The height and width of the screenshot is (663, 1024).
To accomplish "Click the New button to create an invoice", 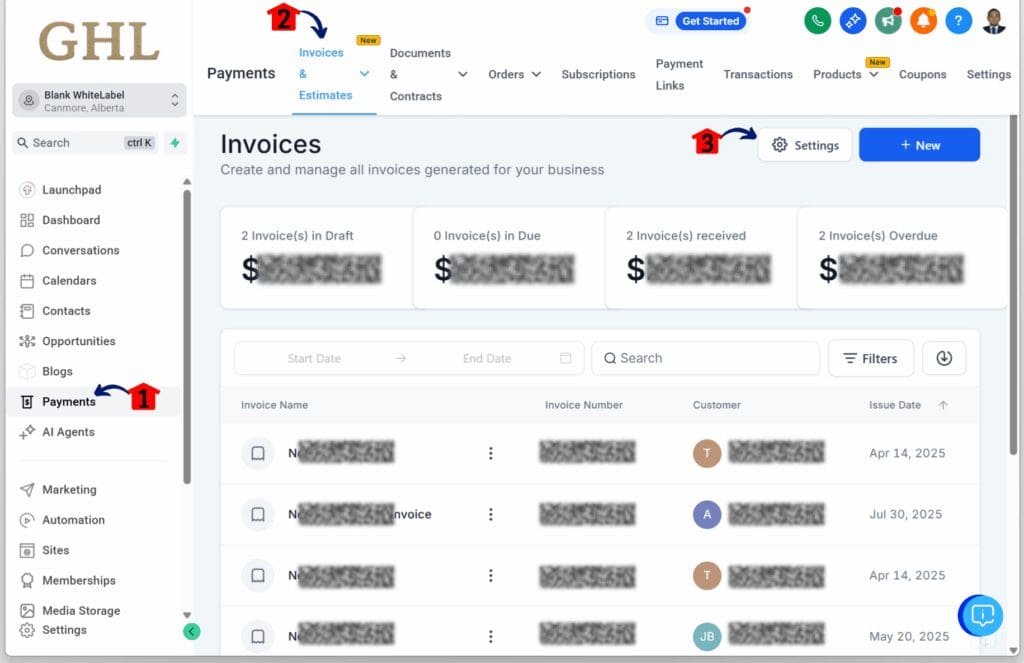I will pos(918,144).
